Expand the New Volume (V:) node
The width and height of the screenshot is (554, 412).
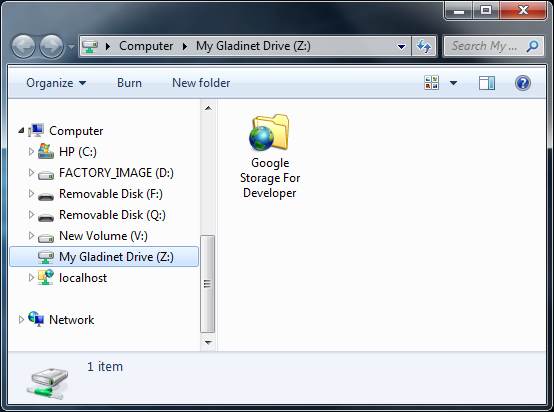[x=31, y=236]
